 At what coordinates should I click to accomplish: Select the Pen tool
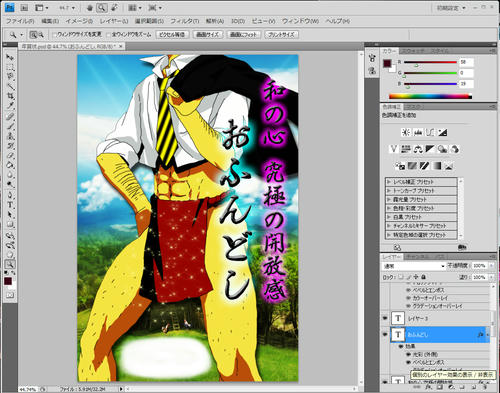(x=10, y=195)
